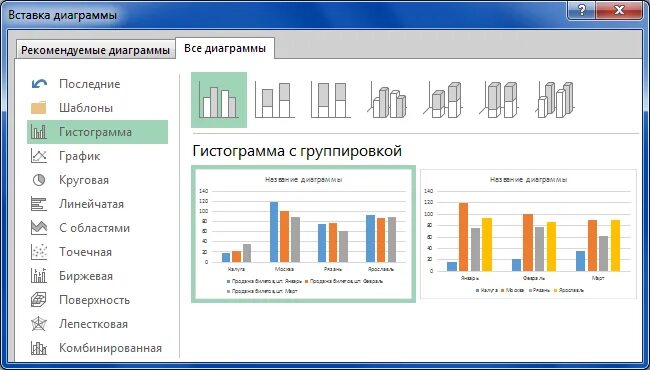Viewport: 650px width, 370px height.
Task: Select the 100% stacked column subtype icon
Action: tap(330, 100)
